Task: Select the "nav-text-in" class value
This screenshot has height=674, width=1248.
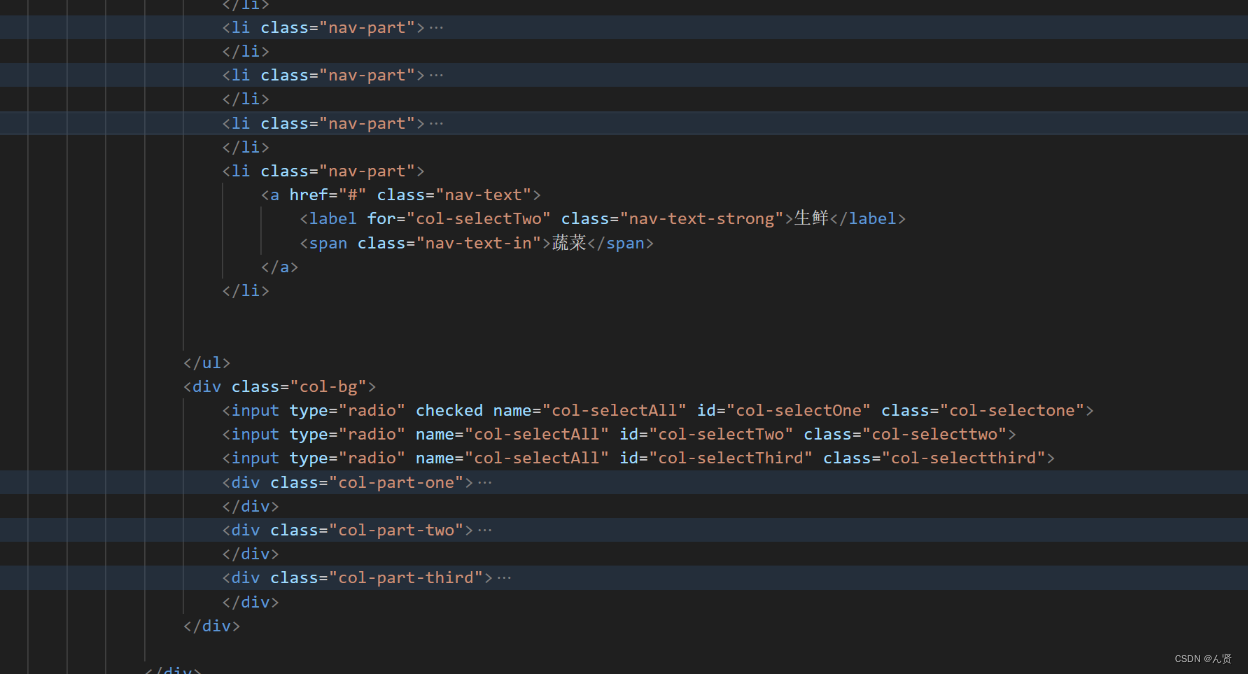Action: coord(479,243)
